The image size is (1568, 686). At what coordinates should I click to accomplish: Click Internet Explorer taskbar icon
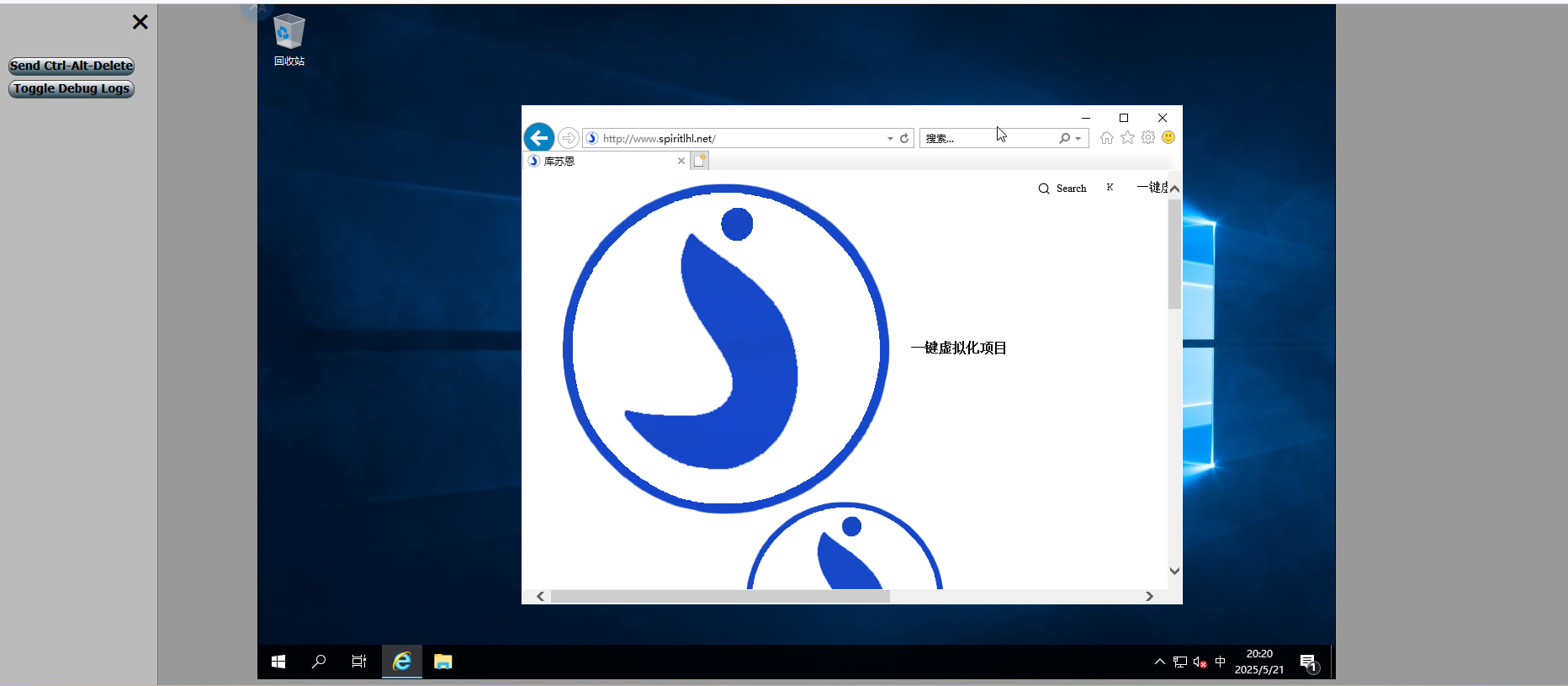(x=402, y=662)
